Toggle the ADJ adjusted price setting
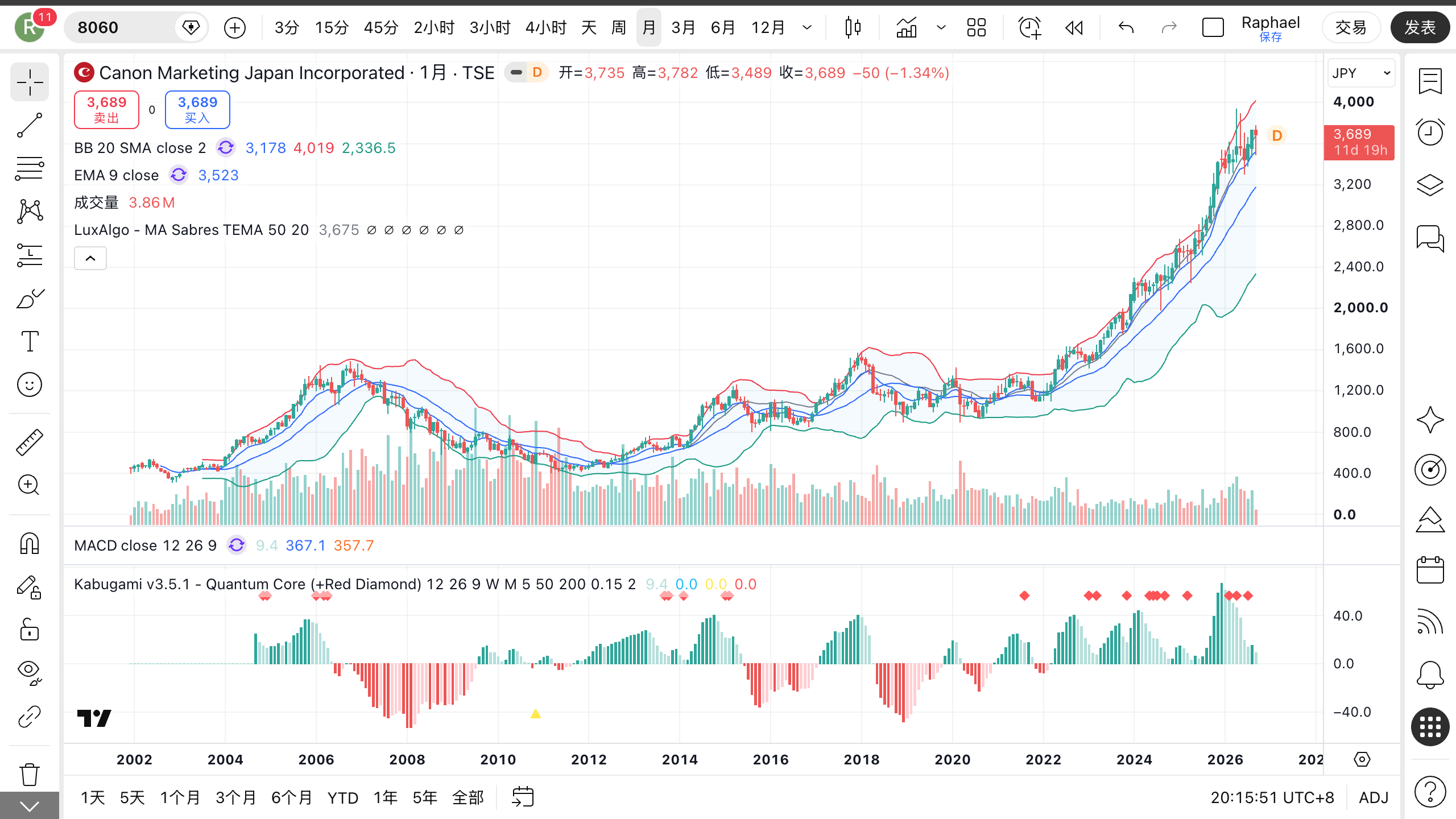The height and width of the screenshot is (819, 1456). pyautogui.click(x=1374, y=797)
